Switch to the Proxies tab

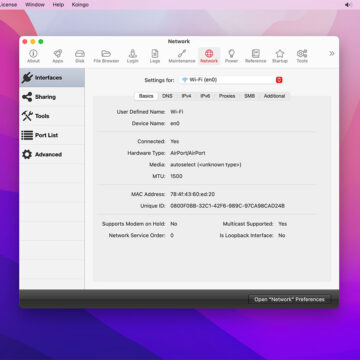click(x=227, y=96)
